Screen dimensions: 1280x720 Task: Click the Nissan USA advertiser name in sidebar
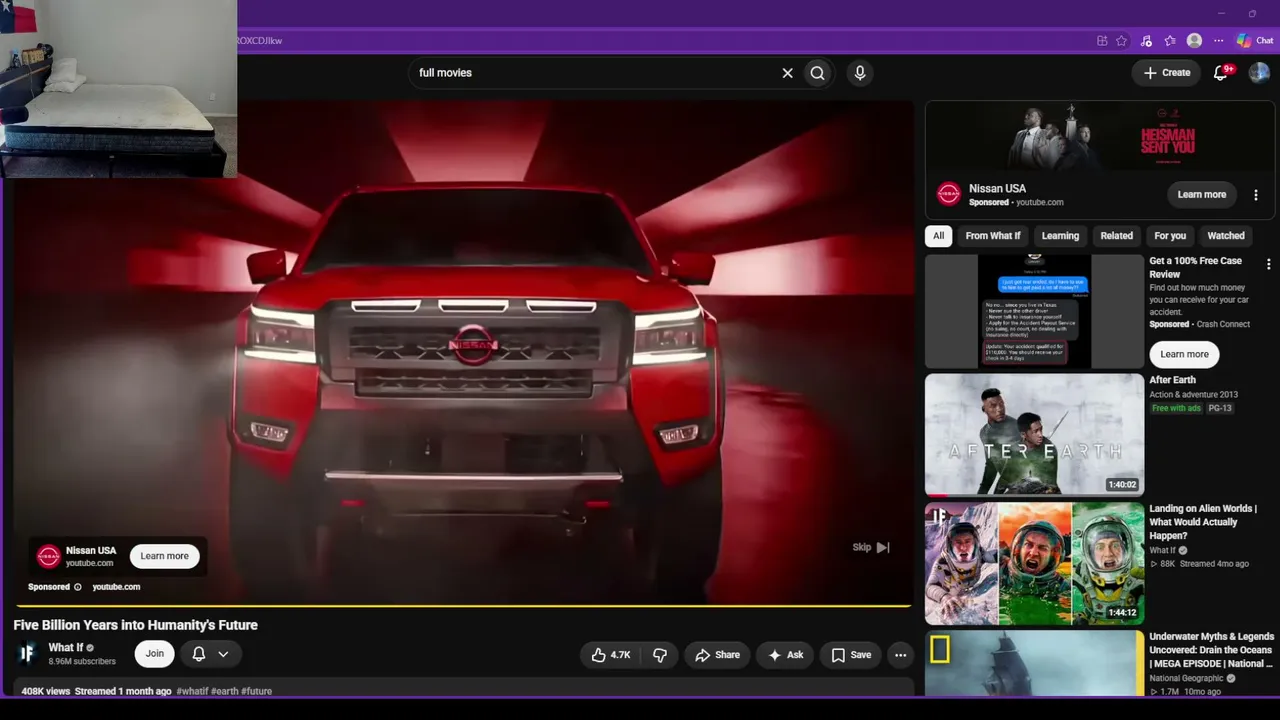pos(997,188)
